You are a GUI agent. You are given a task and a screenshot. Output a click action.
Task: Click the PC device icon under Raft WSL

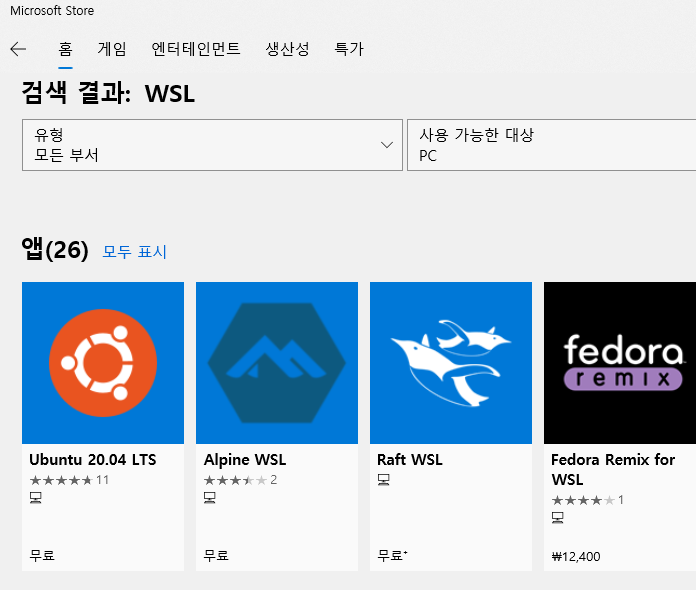pyautogui.click(x=384, y=479)
